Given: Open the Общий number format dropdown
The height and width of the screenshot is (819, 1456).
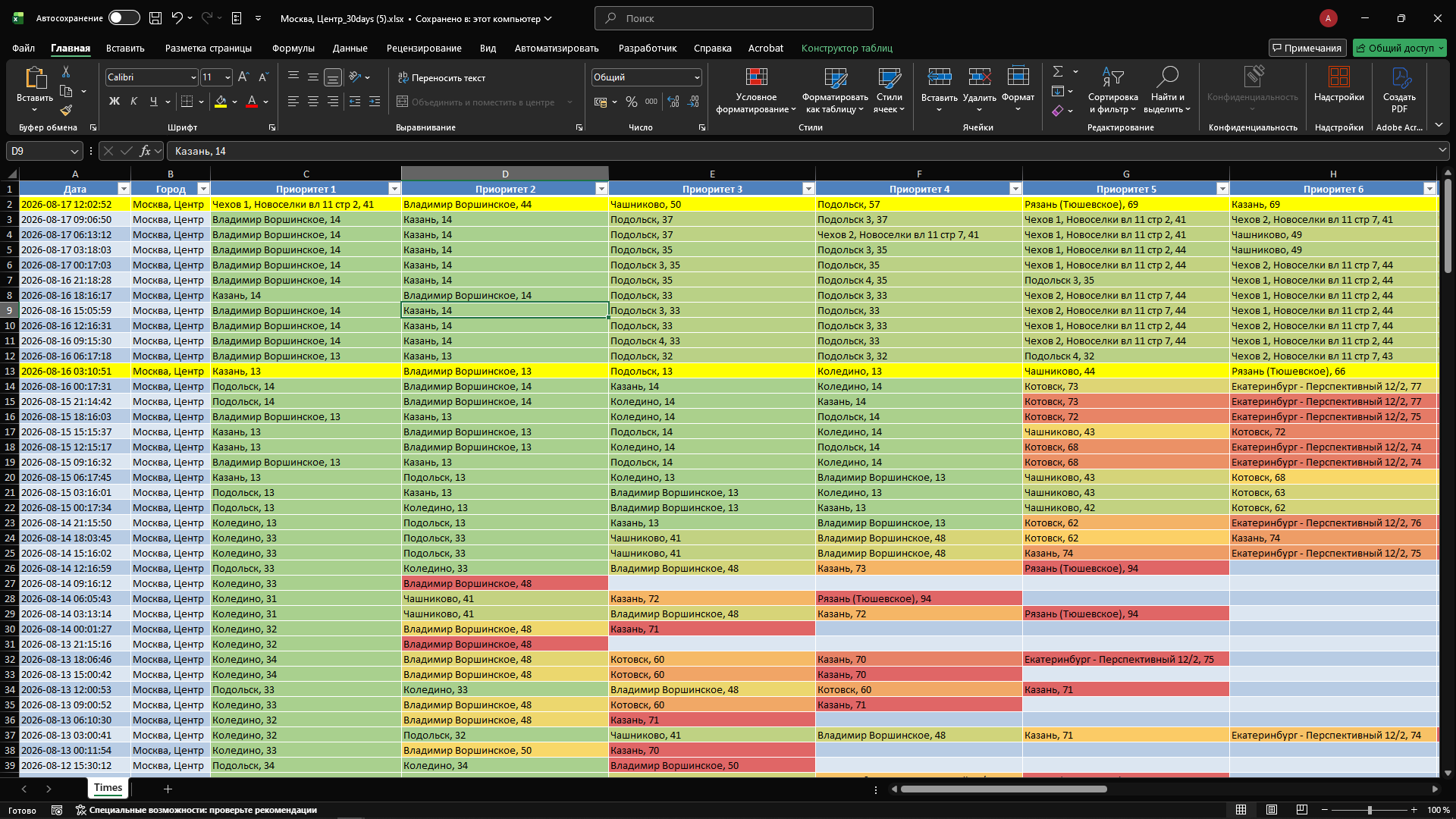Looking at the screenshot, I should [697, 77].
